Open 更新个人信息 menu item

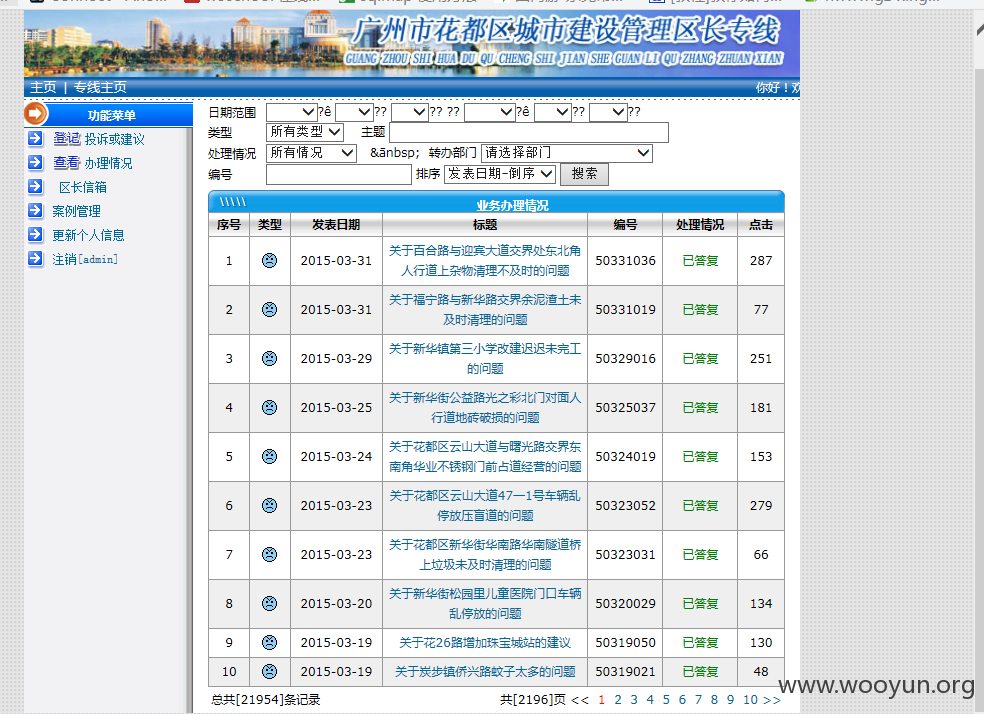pos(88,235)
